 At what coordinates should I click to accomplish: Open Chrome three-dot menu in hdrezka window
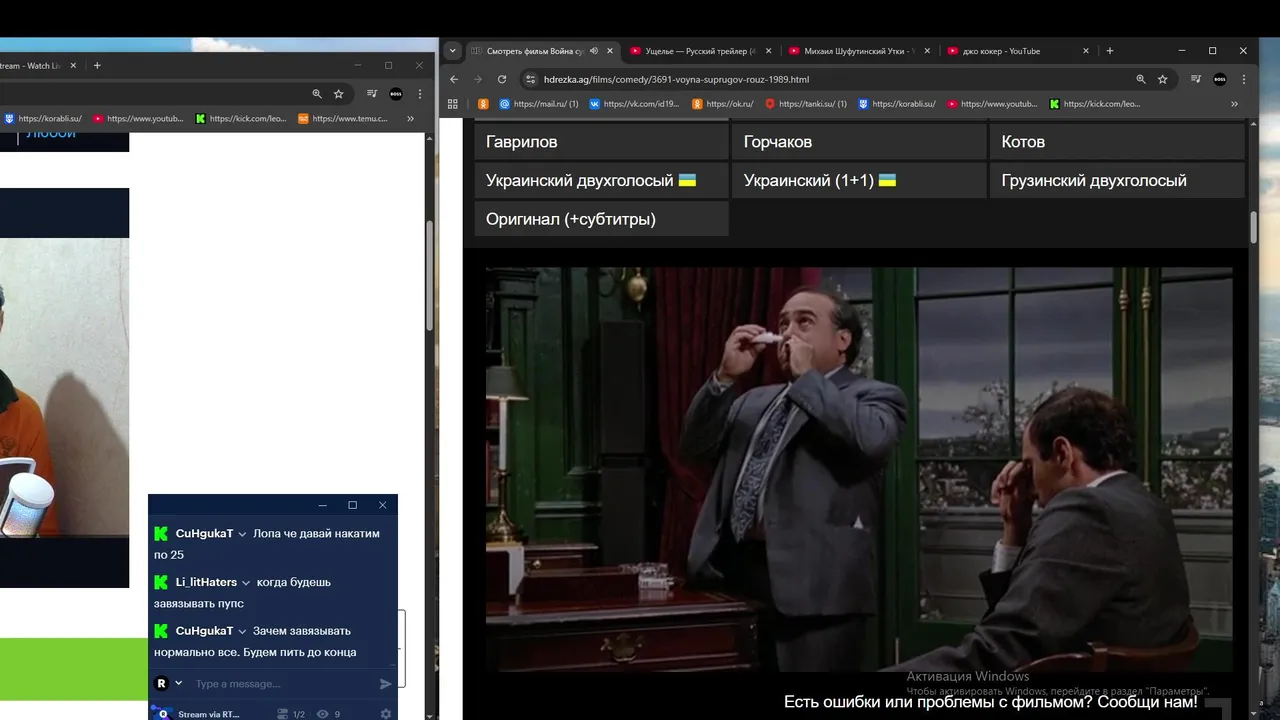1244,79
